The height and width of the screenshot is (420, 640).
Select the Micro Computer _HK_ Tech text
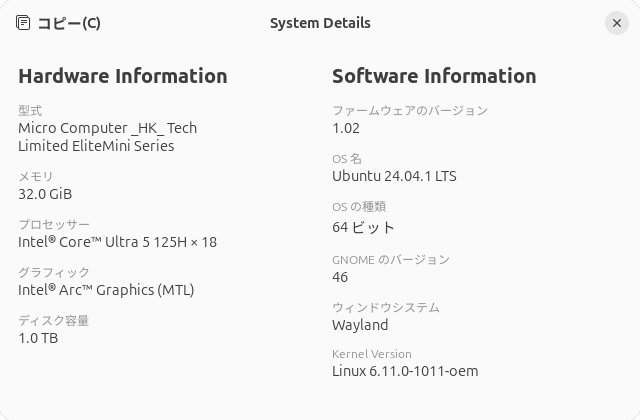point(108,128)
